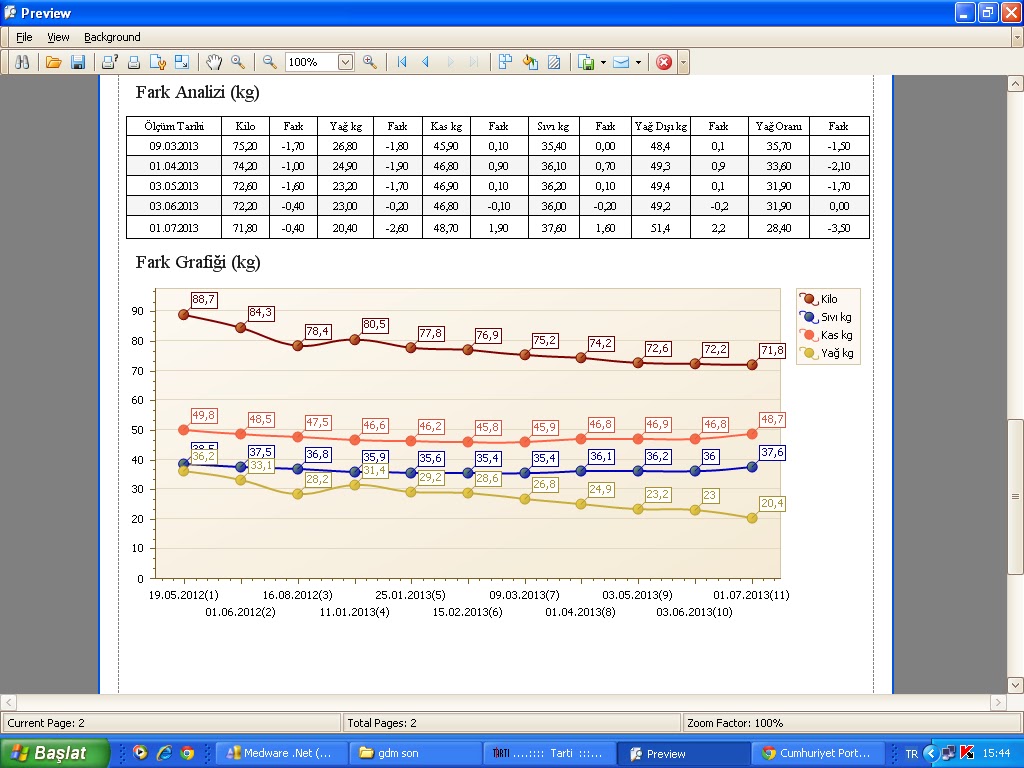Open the Print dialog icon with question mark
1024x768 pixels.
coord(109,62)
